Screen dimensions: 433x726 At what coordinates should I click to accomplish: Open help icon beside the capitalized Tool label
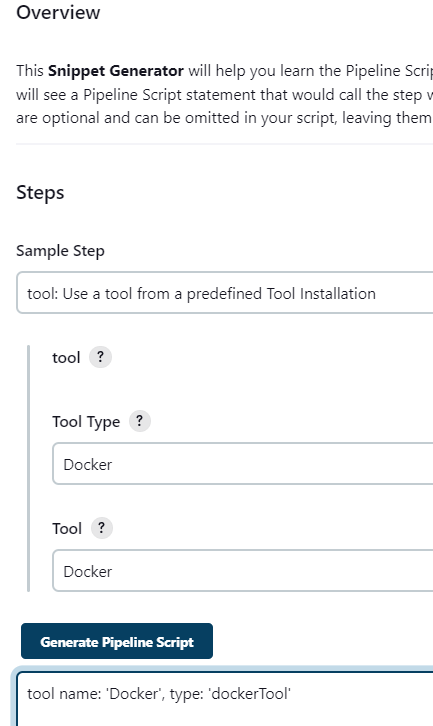point(101,528)
